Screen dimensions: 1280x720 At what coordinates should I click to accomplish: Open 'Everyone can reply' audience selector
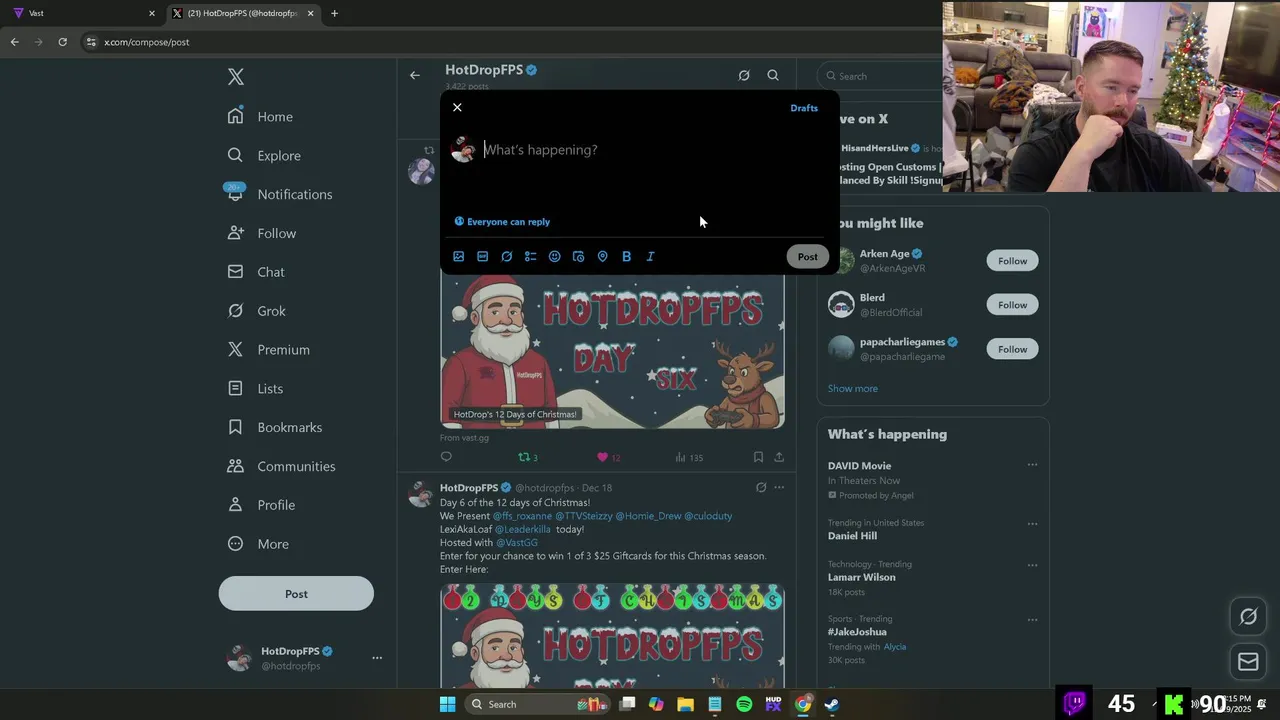(x=502, y=222)
